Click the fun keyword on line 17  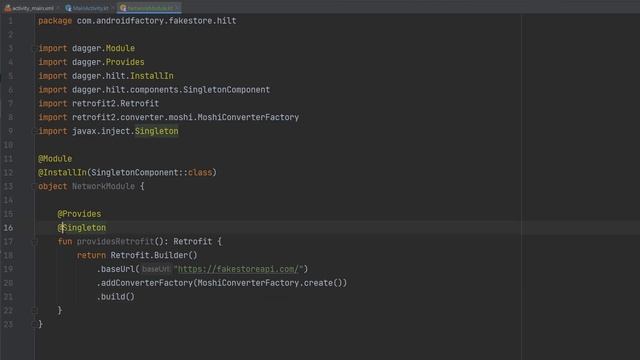coord(65,242)
